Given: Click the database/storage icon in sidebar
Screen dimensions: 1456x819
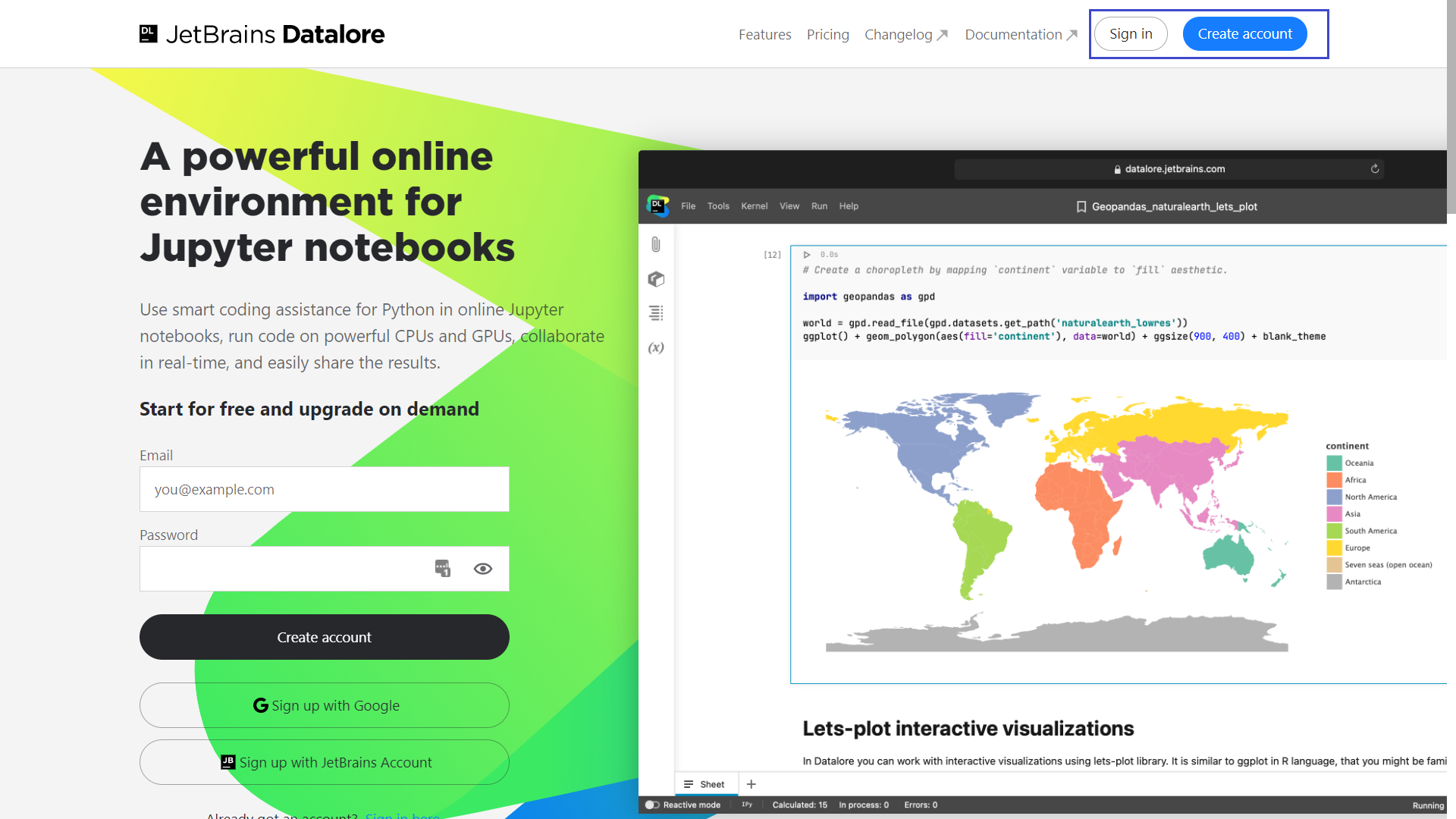Looking at the screenshot, I should point(655,278).
